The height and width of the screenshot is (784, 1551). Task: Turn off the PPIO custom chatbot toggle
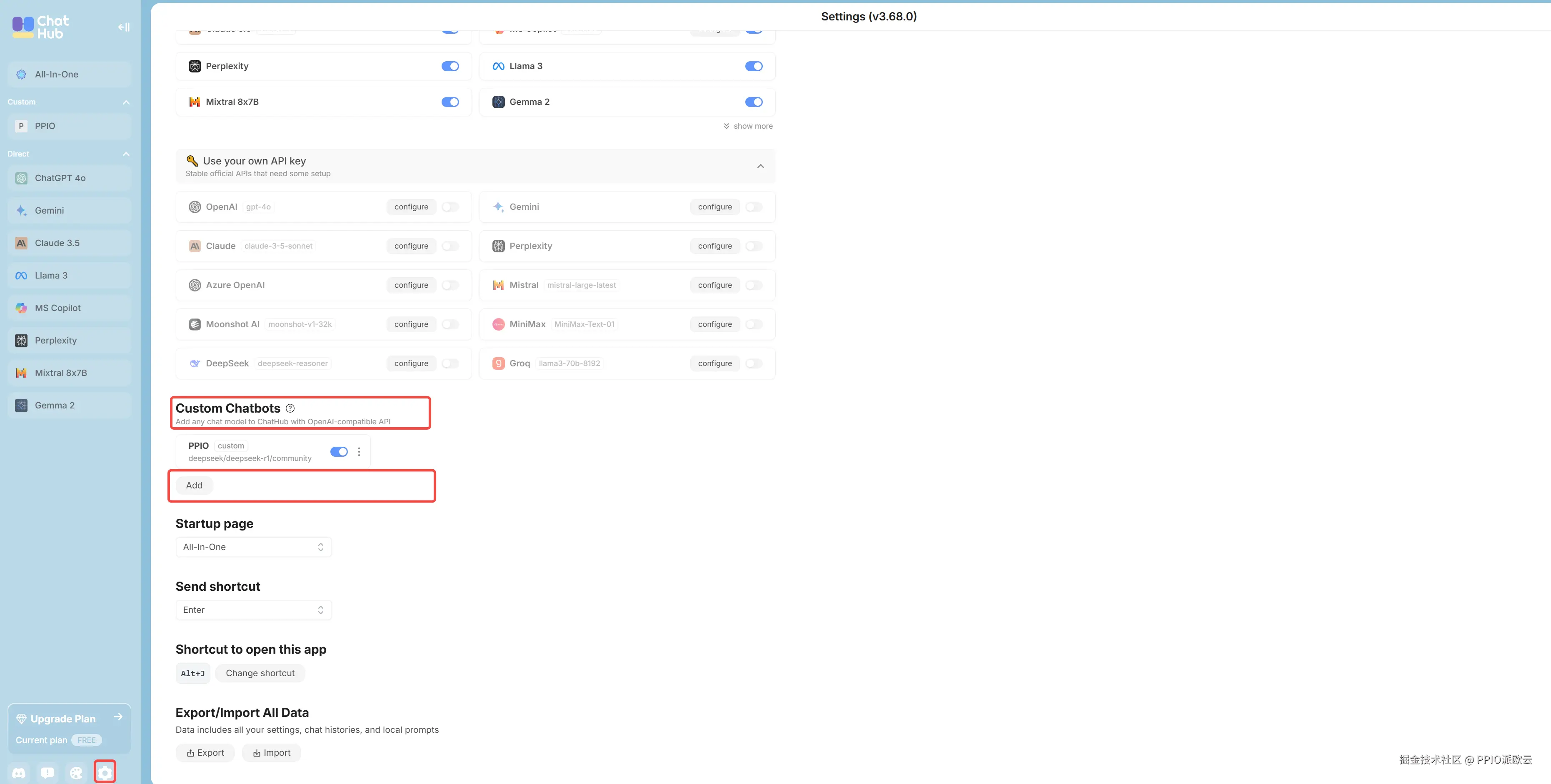tap(339, 452)
